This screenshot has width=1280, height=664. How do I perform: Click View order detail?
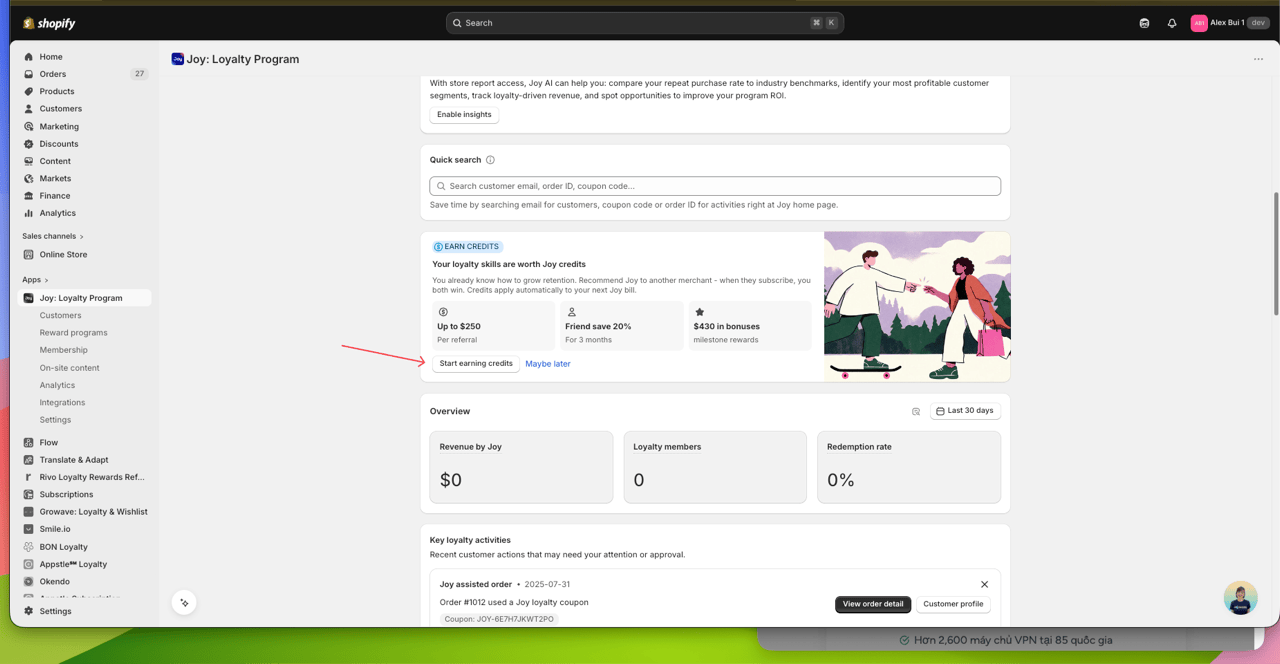pyautogui.click(x=873, y=604)
